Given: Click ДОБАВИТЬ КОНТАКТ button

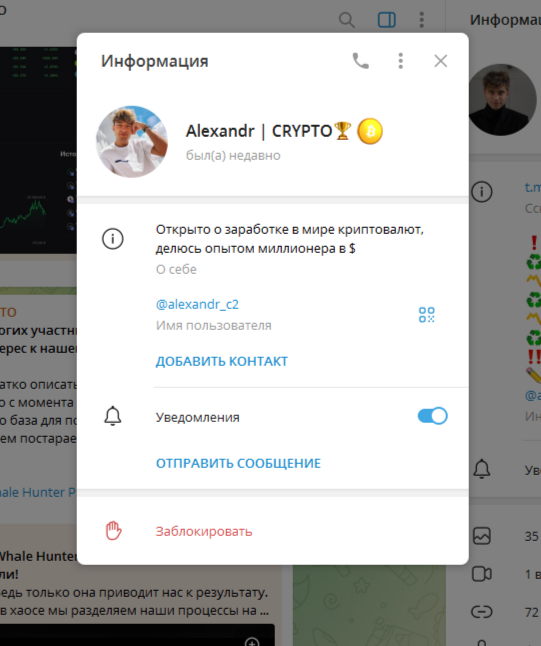Looking at the screenshot, I should click(222, 361).
